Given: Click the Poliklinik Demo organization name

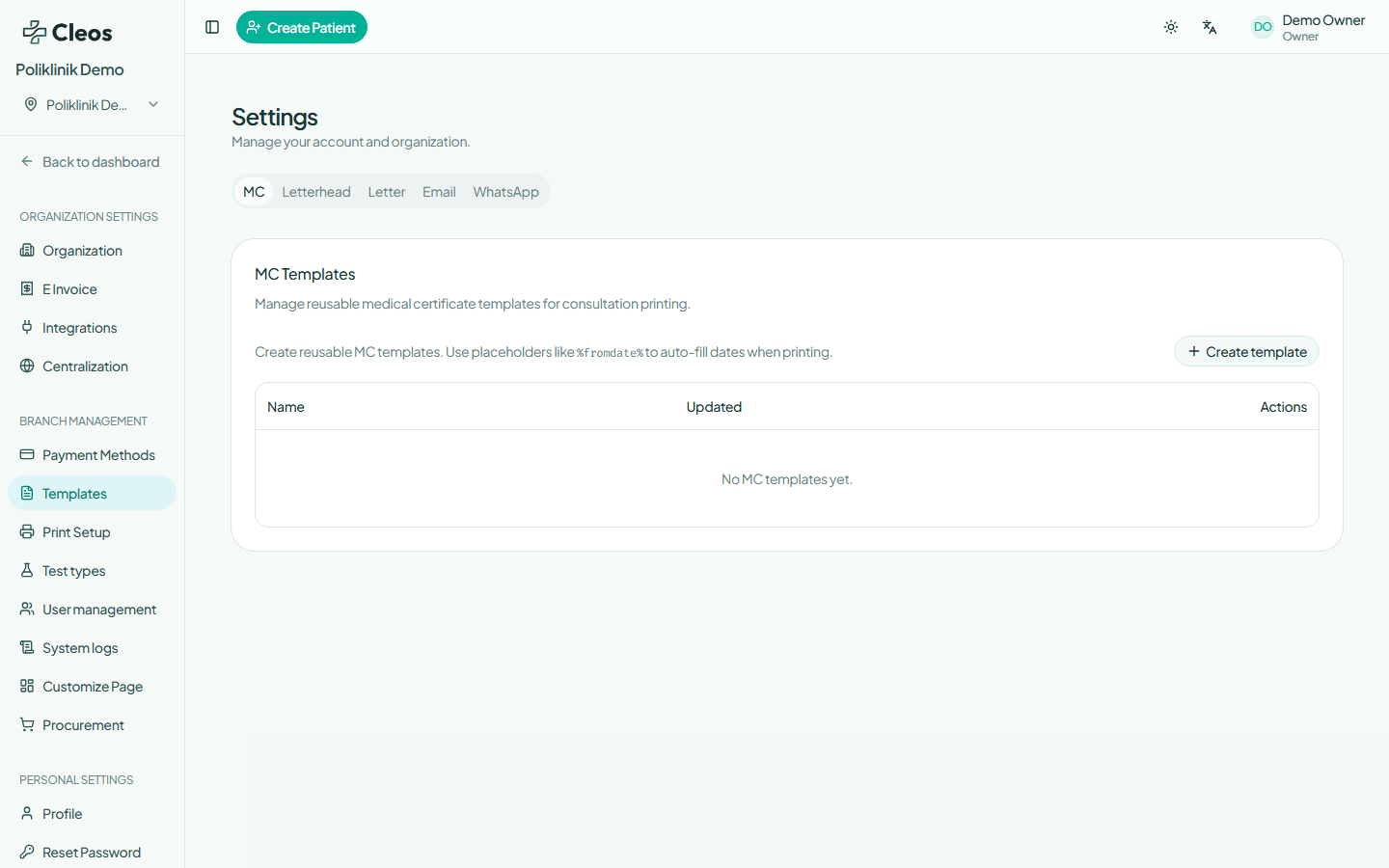Looking at the screenshot, I should pos(69,69).
